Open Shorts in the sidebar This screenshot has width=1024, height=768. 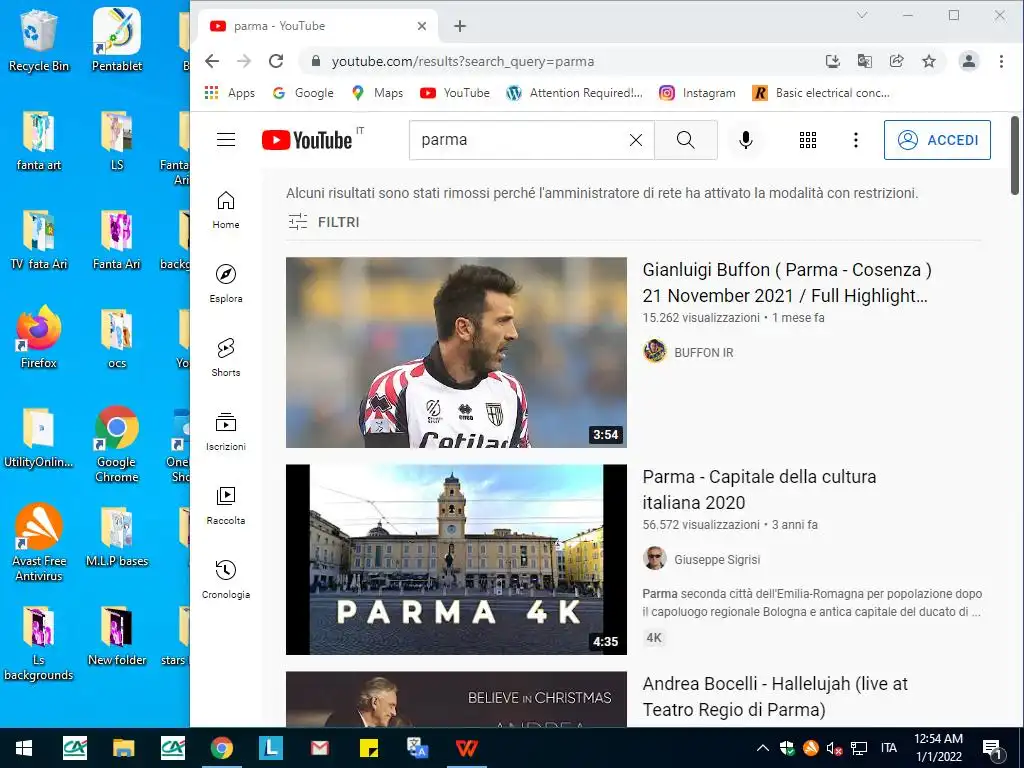pyautogui.click(x=226, y=357)
